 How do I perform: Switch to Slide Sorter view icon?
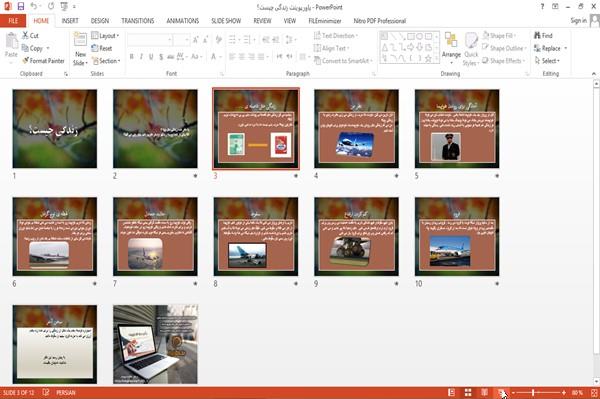[x=468, y=392]
